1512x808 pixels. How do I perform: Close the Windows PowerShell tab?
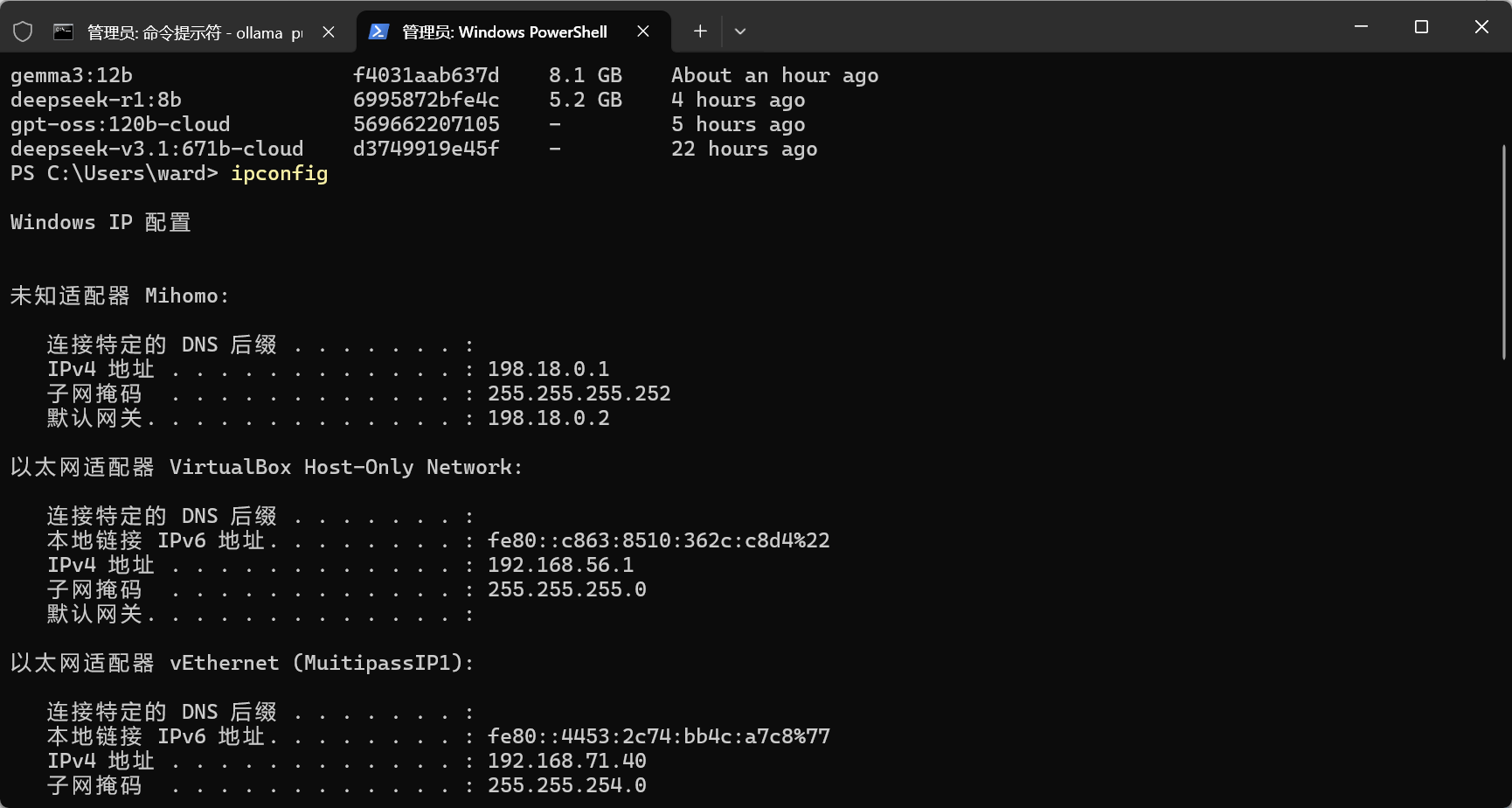(x=643, y=31)
